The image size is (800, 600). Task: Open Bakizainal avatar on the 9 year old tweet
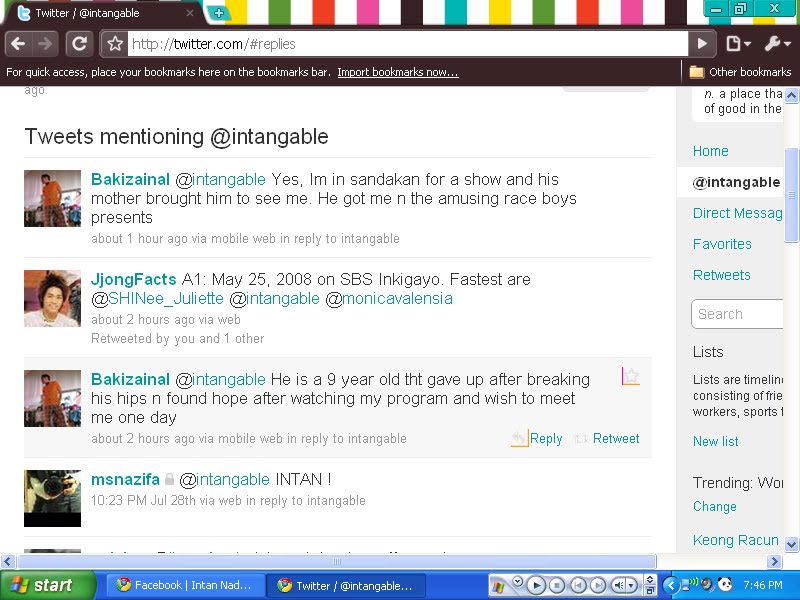pos(53,398)
